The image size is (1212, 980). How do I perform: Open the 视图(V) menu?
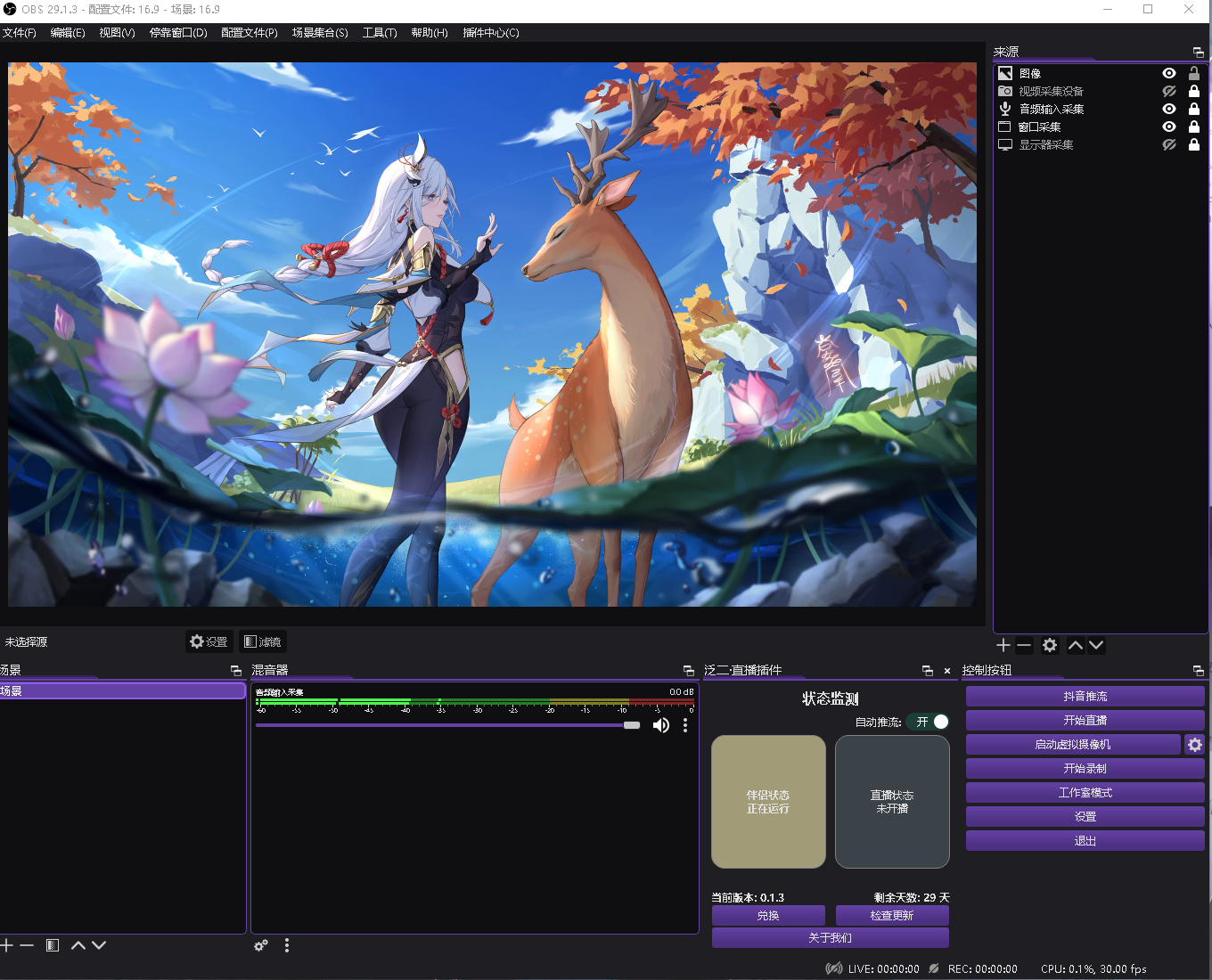pos(117,33)
